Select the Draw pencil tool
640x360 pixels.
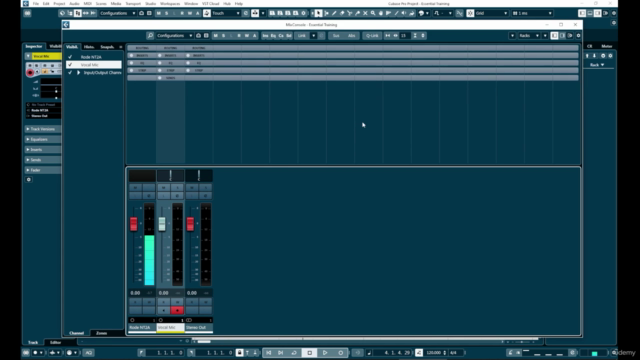334,13
